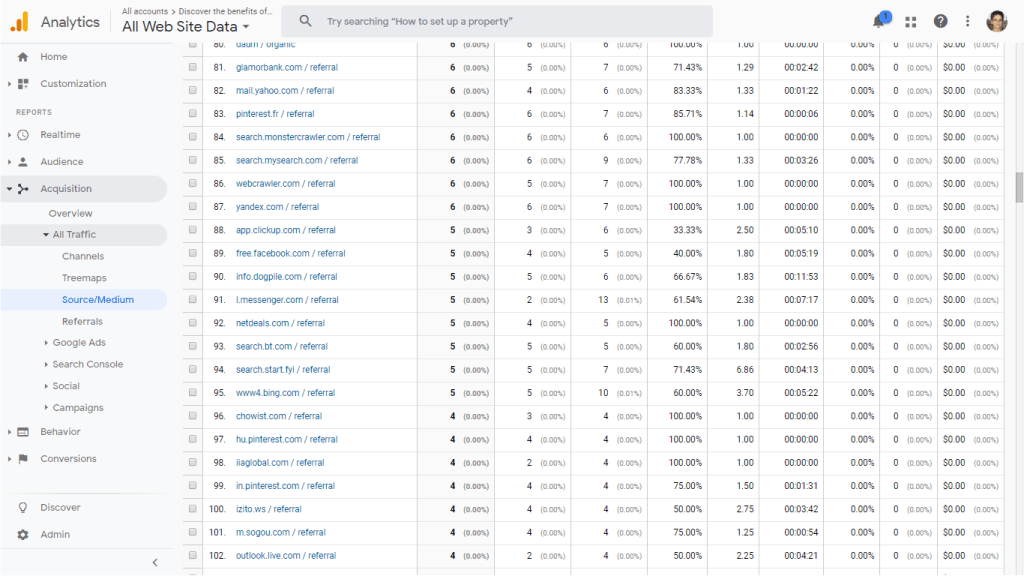Viewport: 1024px width, 576px height.
Task: Open the help question mark icon
Action: [940, 22]
